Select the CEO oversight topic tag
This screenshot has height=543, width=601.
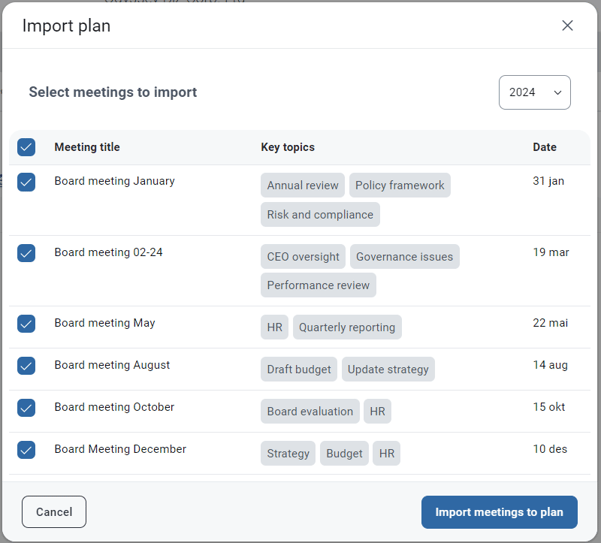pyautogui.click(x=303, y=256)
